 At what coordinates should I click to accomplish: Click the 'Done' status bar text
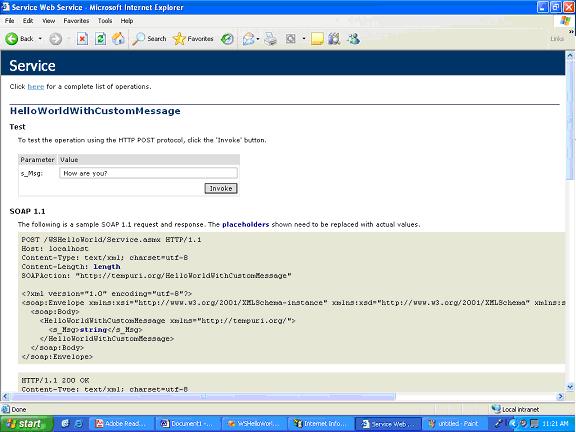pyautogui.click(x=19, y=409)
